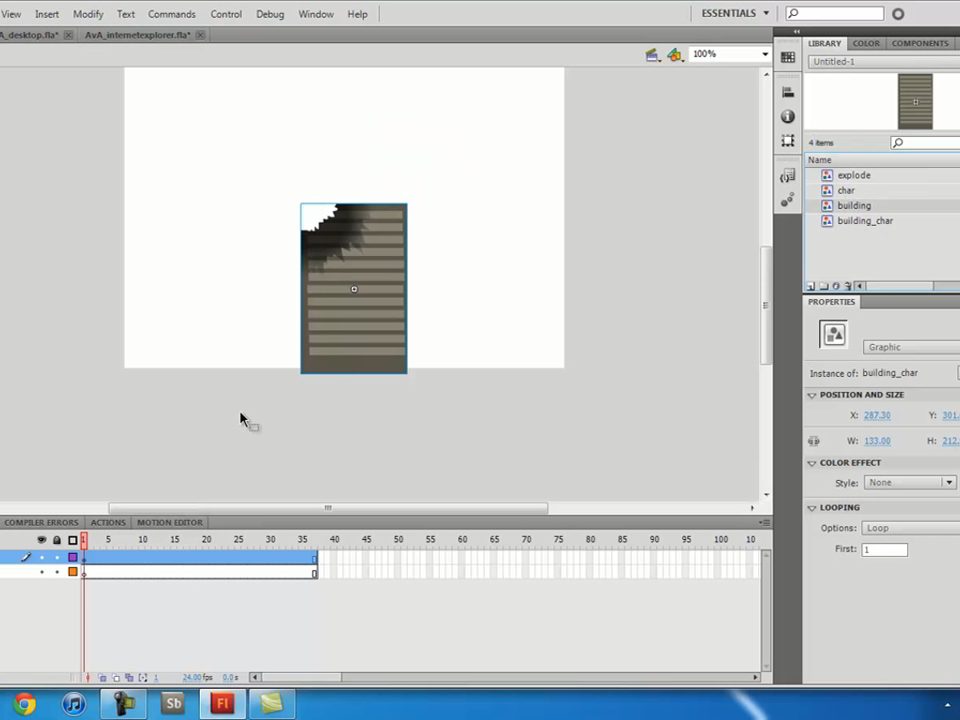
Task: Switch to the Actions tab
Action: coord(108,523)
